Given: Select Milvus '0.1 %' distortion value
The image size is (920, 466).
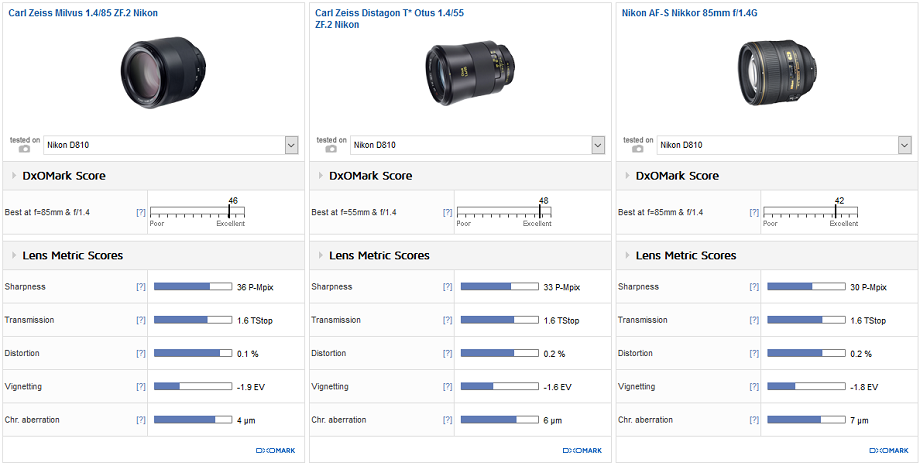Looking at the screenshot, I should click(x=248, y=354).
